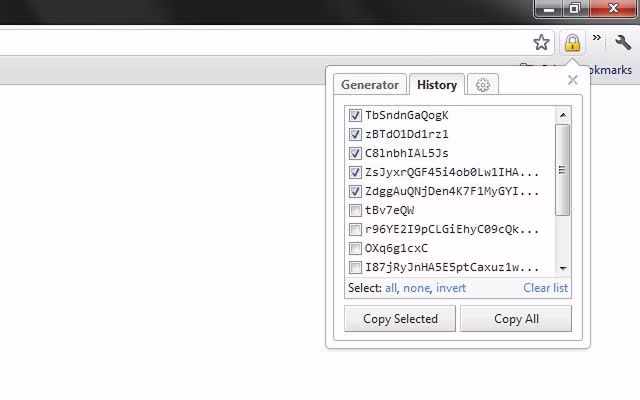
Task: Close the password generator popup
Action: (573, 80)
